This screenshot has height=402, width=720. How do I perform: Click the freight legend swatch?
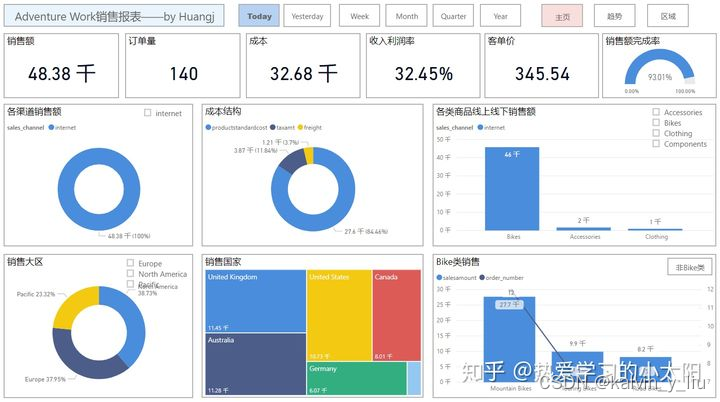click(300, 127)
